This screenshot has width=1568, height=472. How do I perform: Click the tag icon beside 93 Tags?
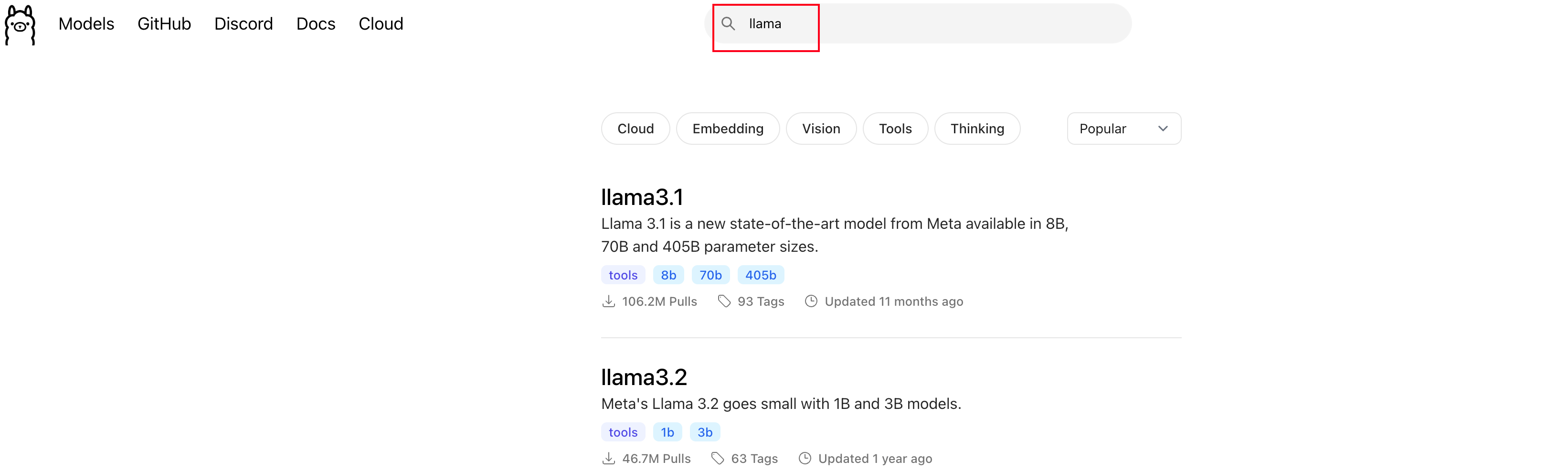724,301
